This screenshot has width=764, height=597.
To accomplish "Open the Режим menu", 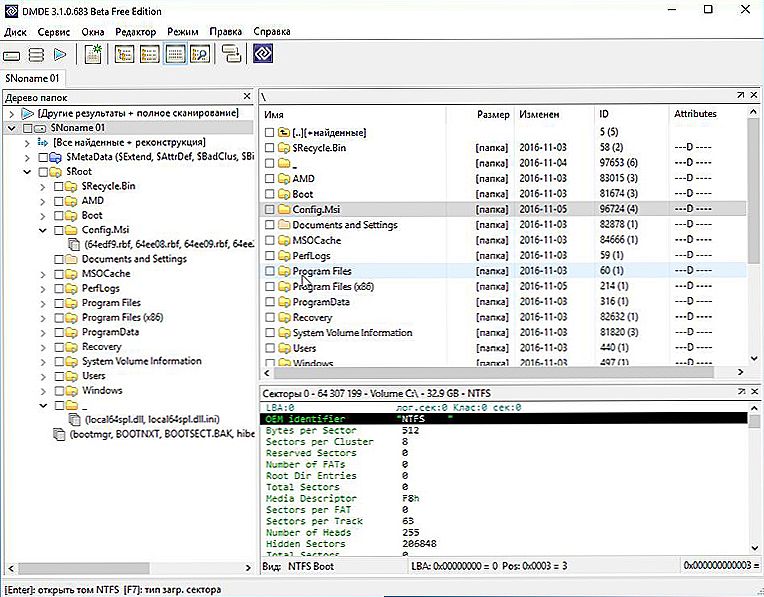I will coord(183,32).
